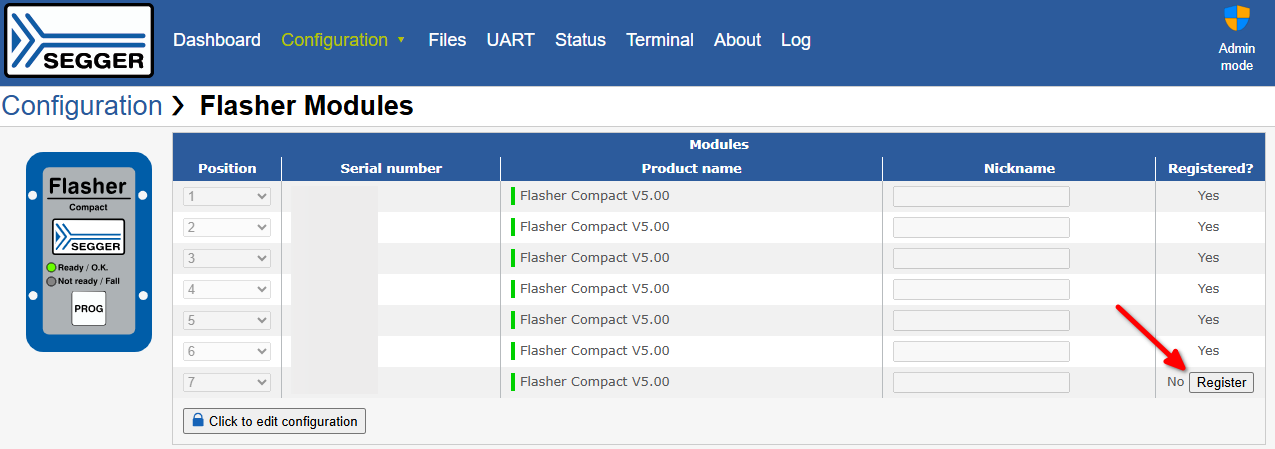The image size is (1275, 449).
Task: Click the SEGGER logo in header
Action: click(79, 41)
